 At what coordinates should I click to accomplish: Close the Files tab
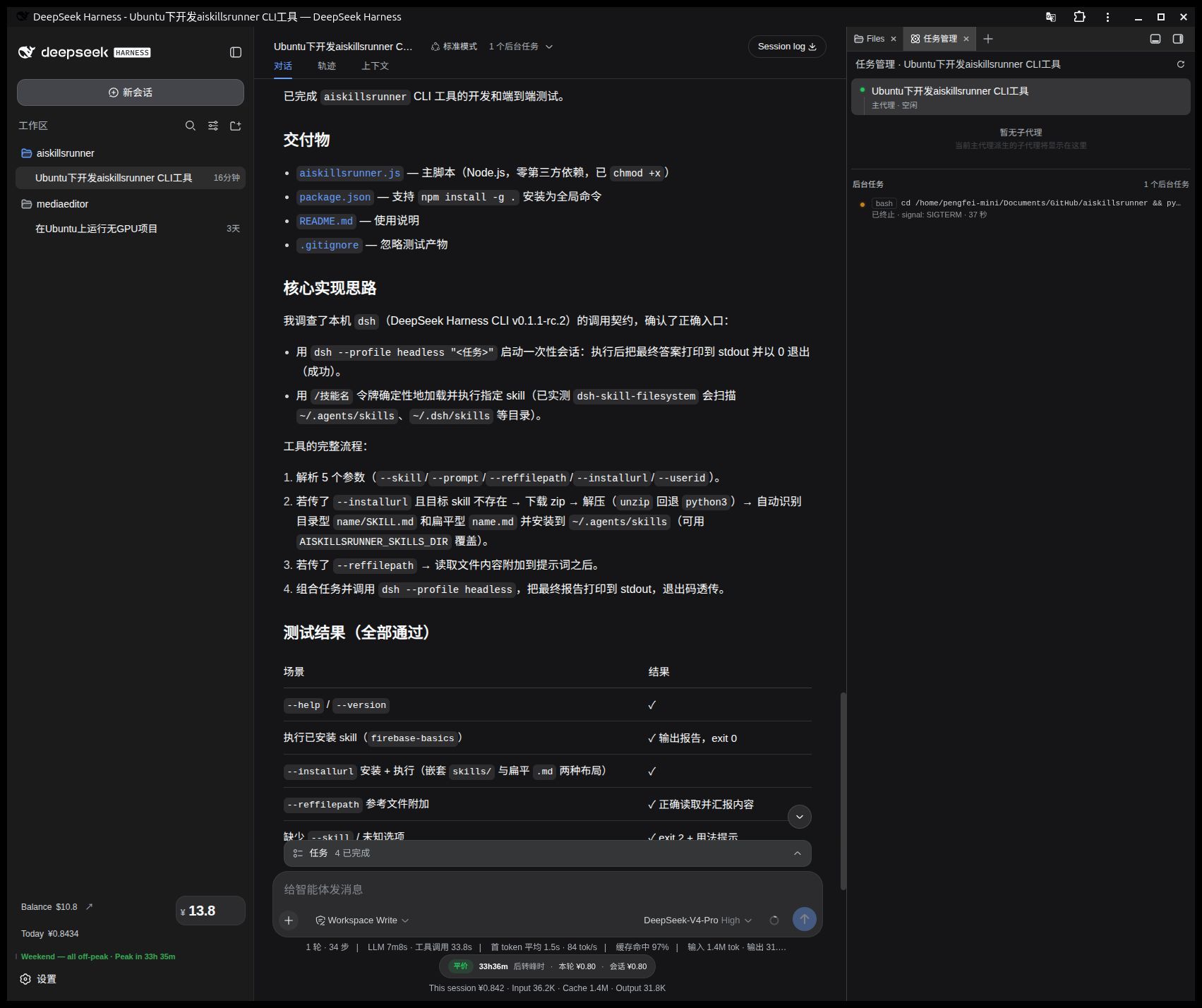894,39
